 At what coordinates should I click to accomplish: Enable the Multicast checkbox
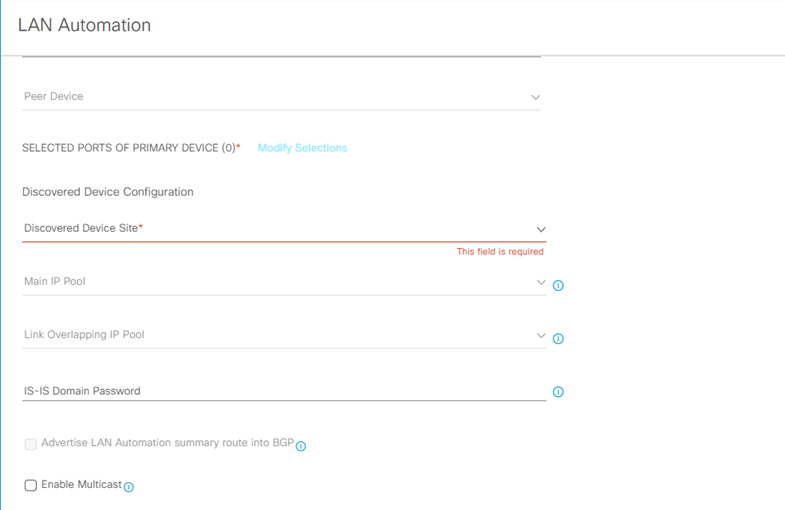point(31,485)
